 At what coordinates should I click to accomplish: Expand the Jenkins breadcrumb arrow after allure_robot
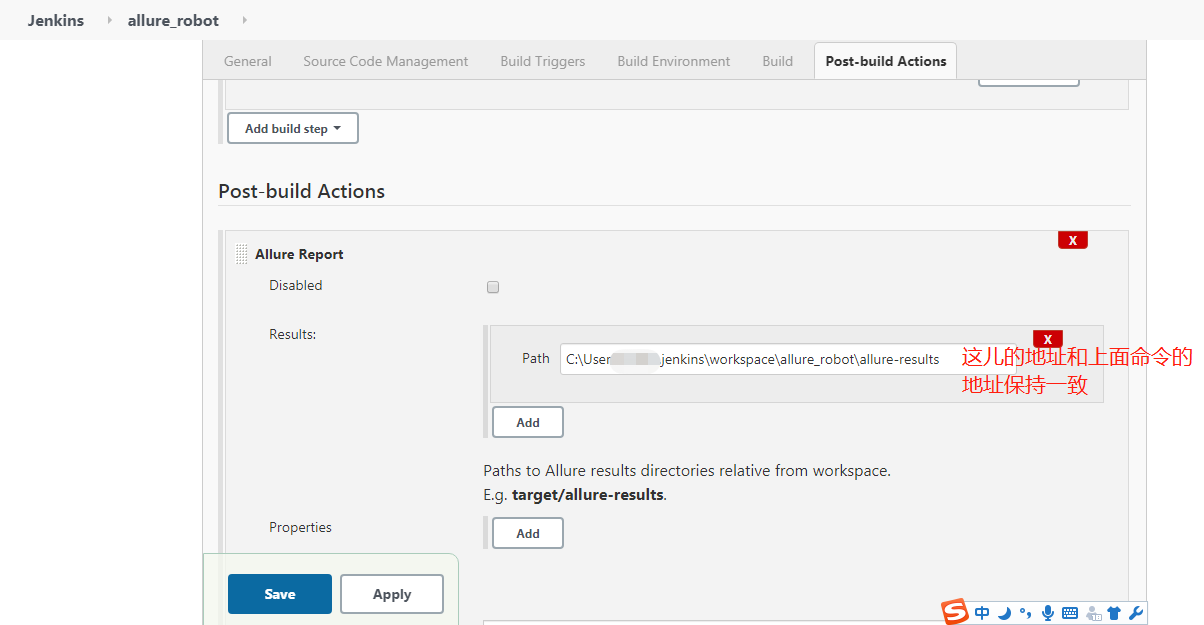(x=247, y=20)
